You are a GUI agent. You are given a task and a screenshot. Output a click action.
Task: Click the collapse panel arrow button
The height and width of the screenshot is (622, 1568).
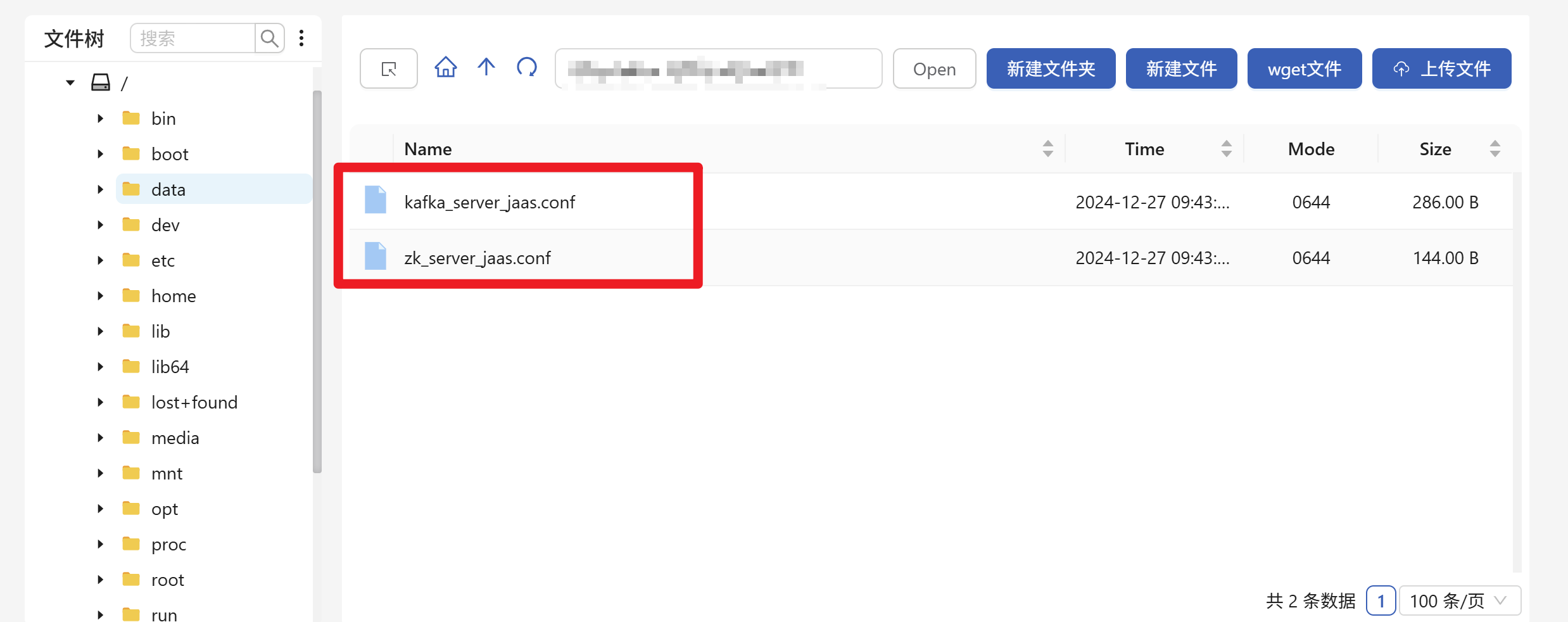[389, 68]
